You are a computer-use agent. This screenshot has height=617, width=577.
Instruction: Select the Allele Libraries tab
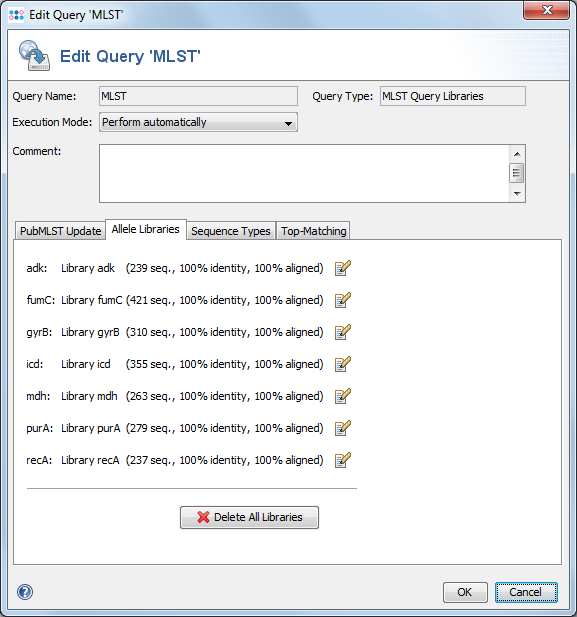[x=146, y=229]
